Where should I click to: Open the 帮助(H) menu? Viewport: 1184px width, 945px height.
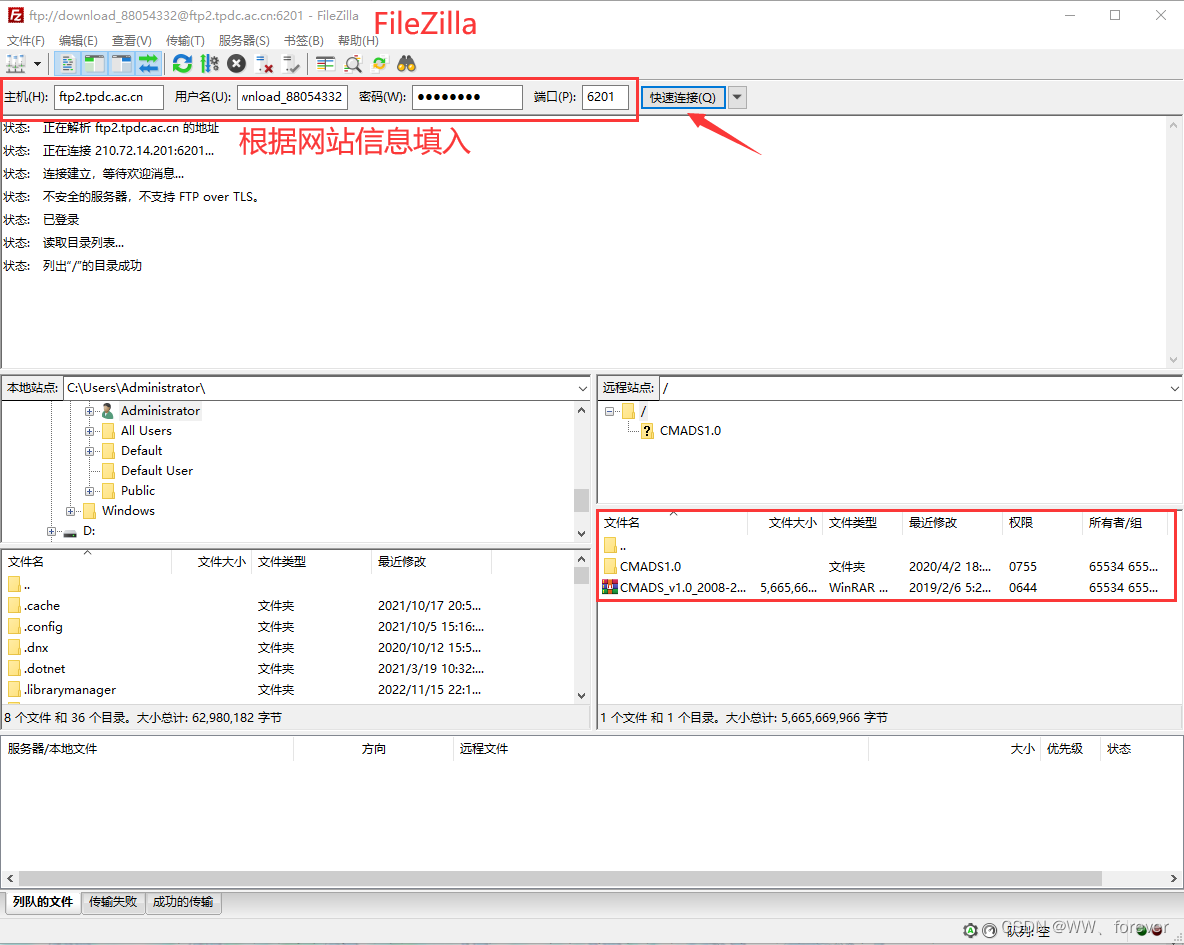(358, 40)
